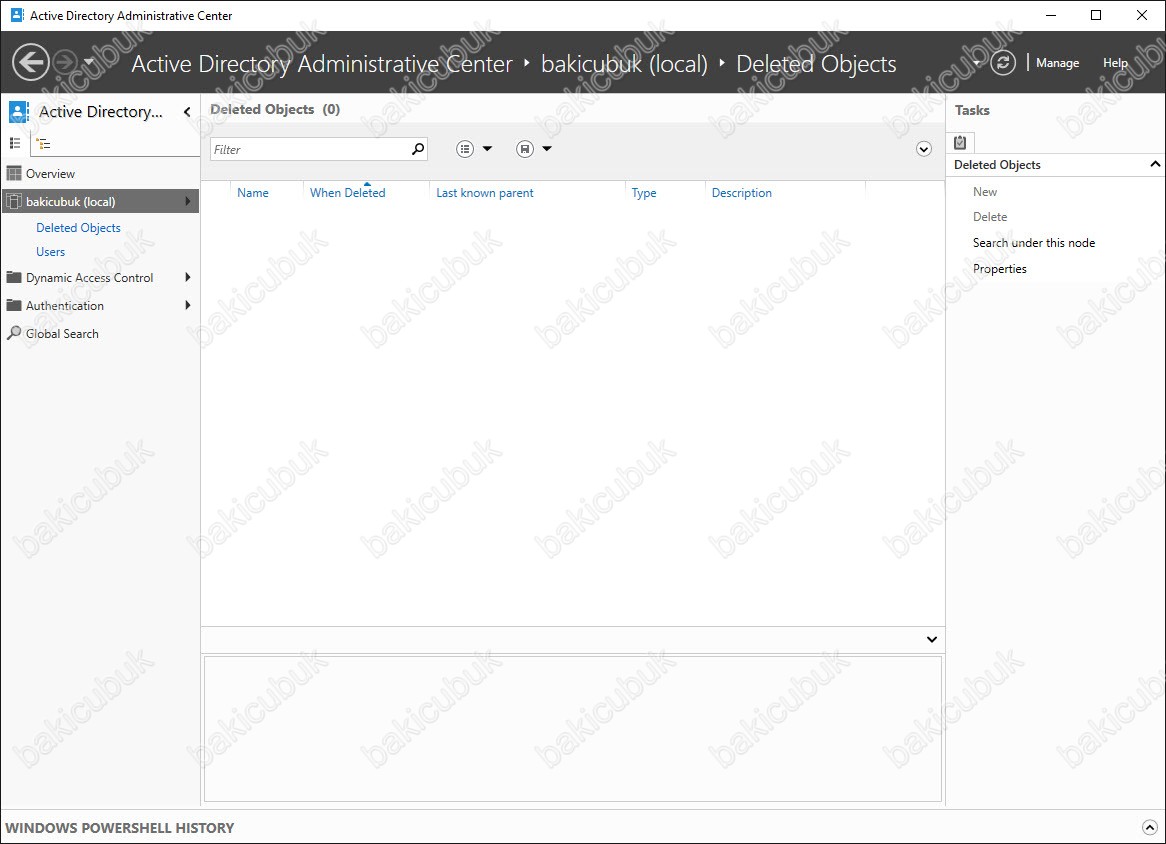Image resolution: width=1166 pixels, height=844 pixels.
Task: Sort by Name column
Action: point(253,193)
